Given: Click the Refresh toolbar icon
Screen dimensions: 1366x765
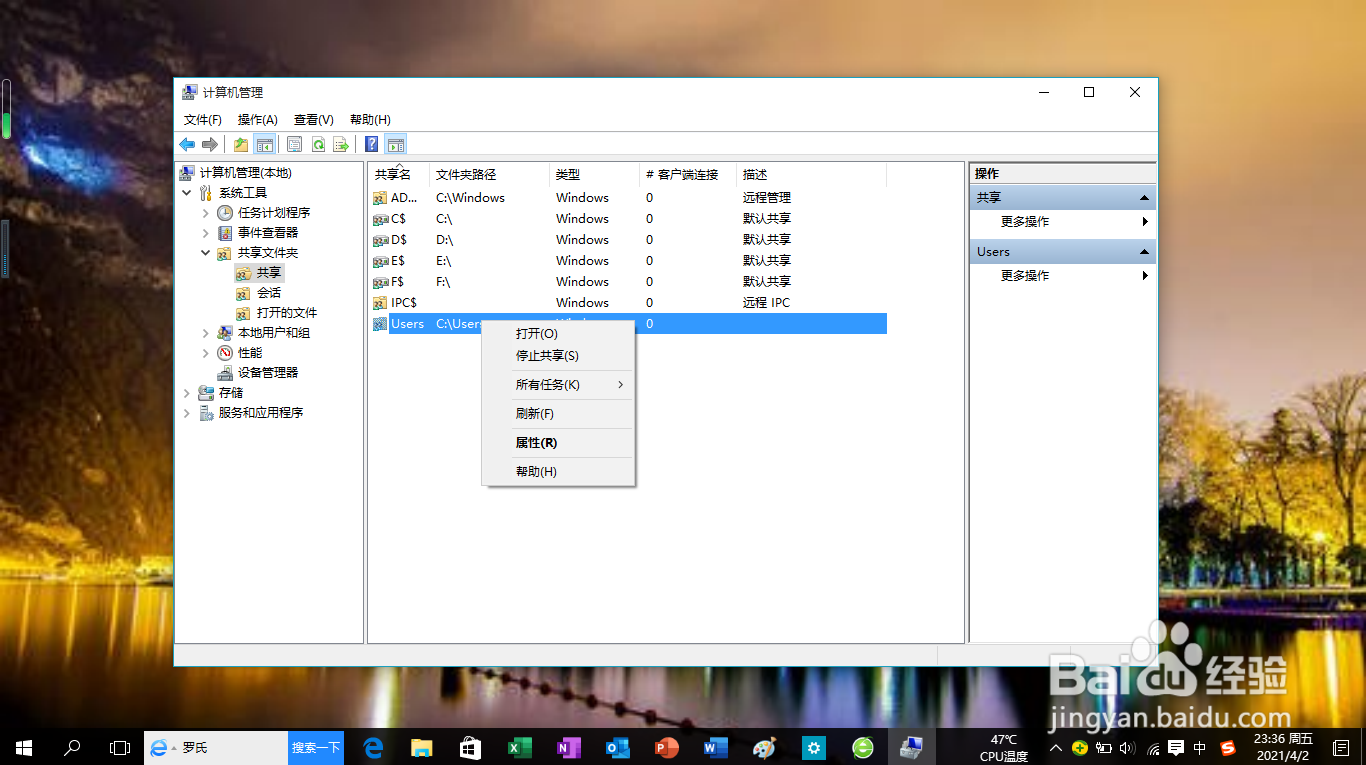Looking at the screenshot, I should 318,144.
